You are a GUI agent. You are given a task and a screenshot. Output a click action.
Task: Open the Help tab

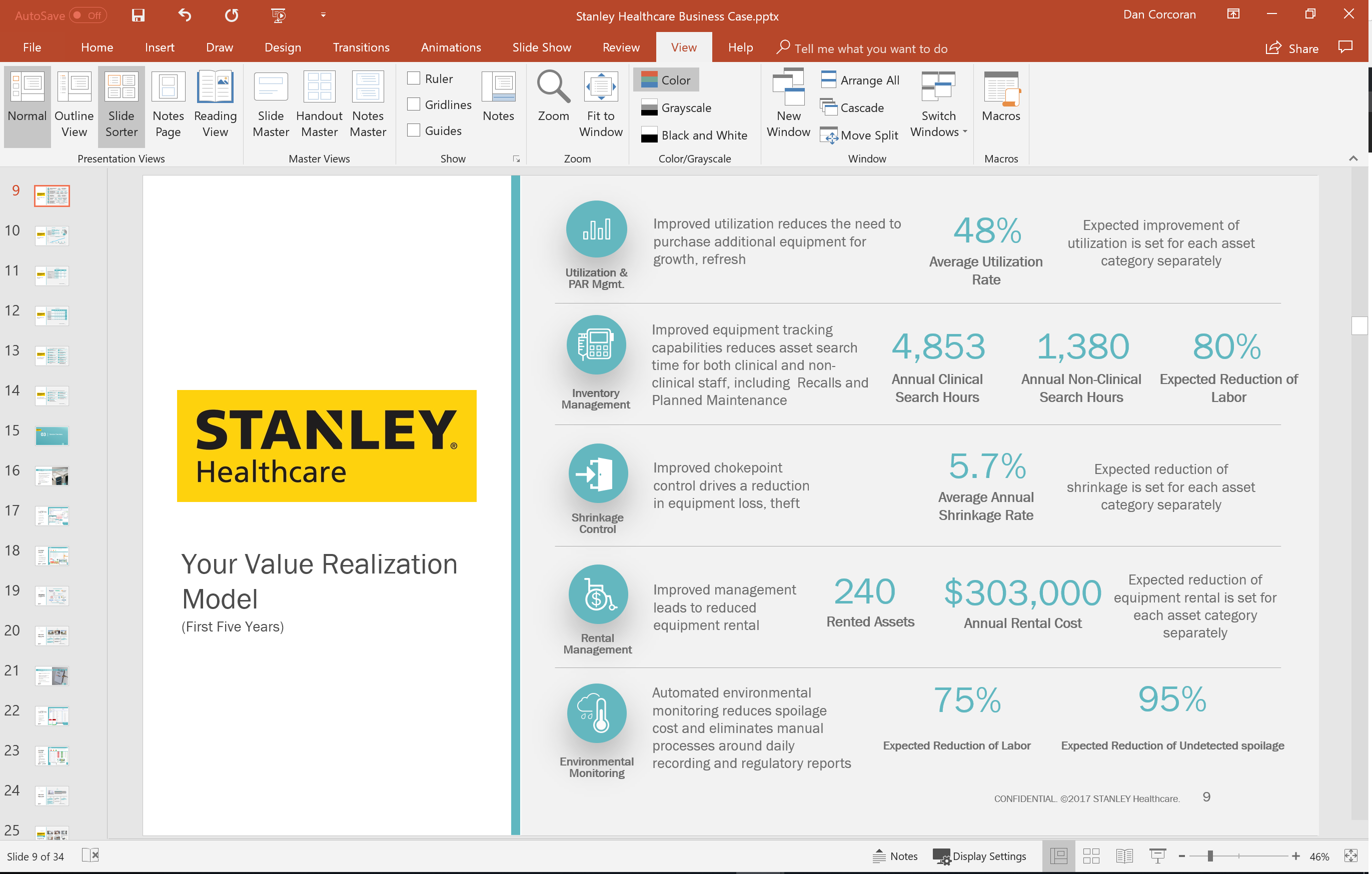740,48
